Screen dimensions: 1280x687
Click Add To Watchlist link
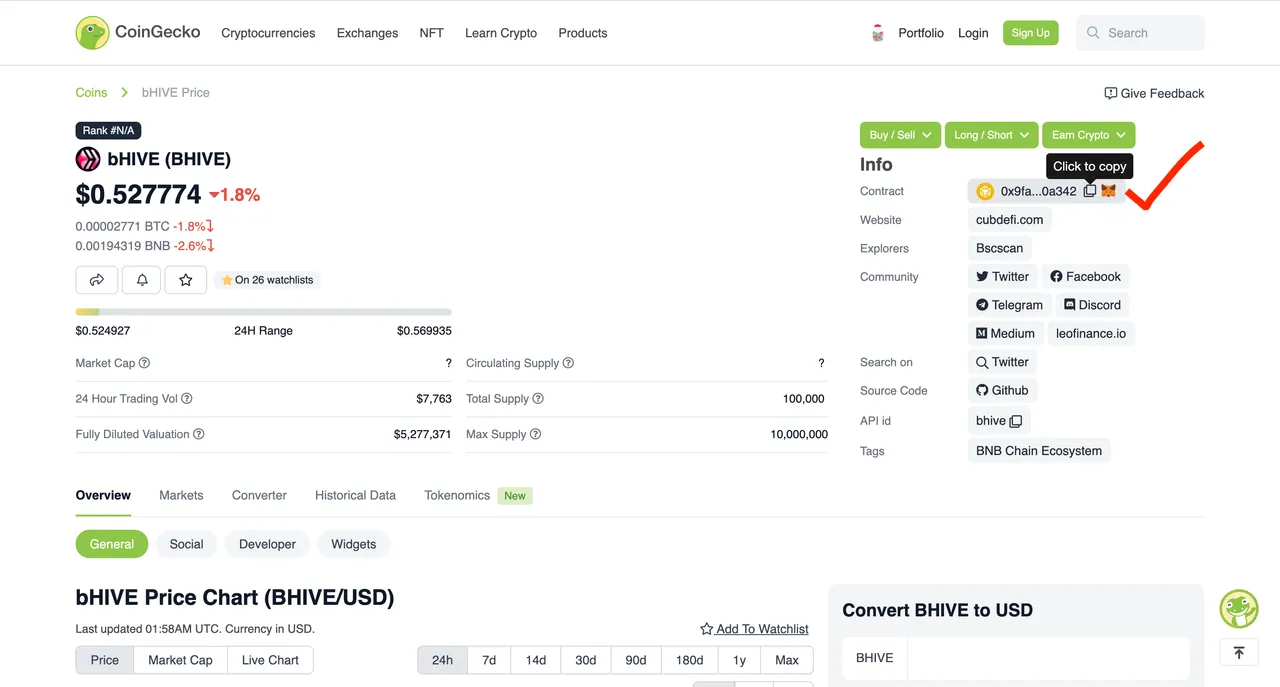click(754, 629)
